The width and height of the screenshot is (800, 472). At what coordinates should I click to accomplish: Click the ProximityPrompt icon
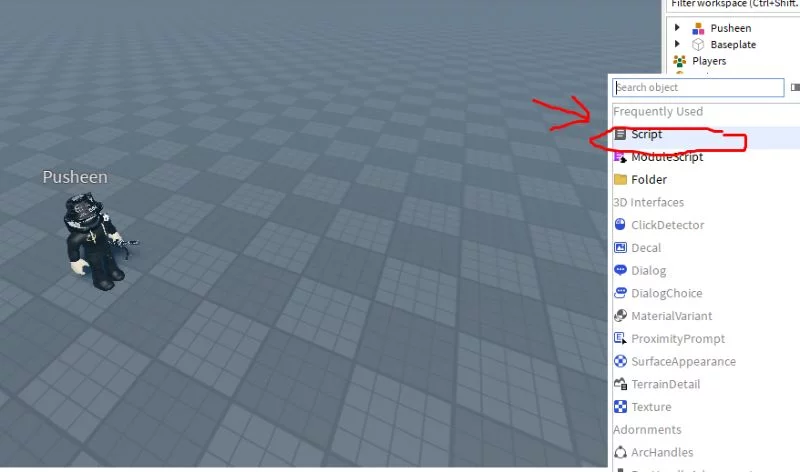click(x=621, y=339)
